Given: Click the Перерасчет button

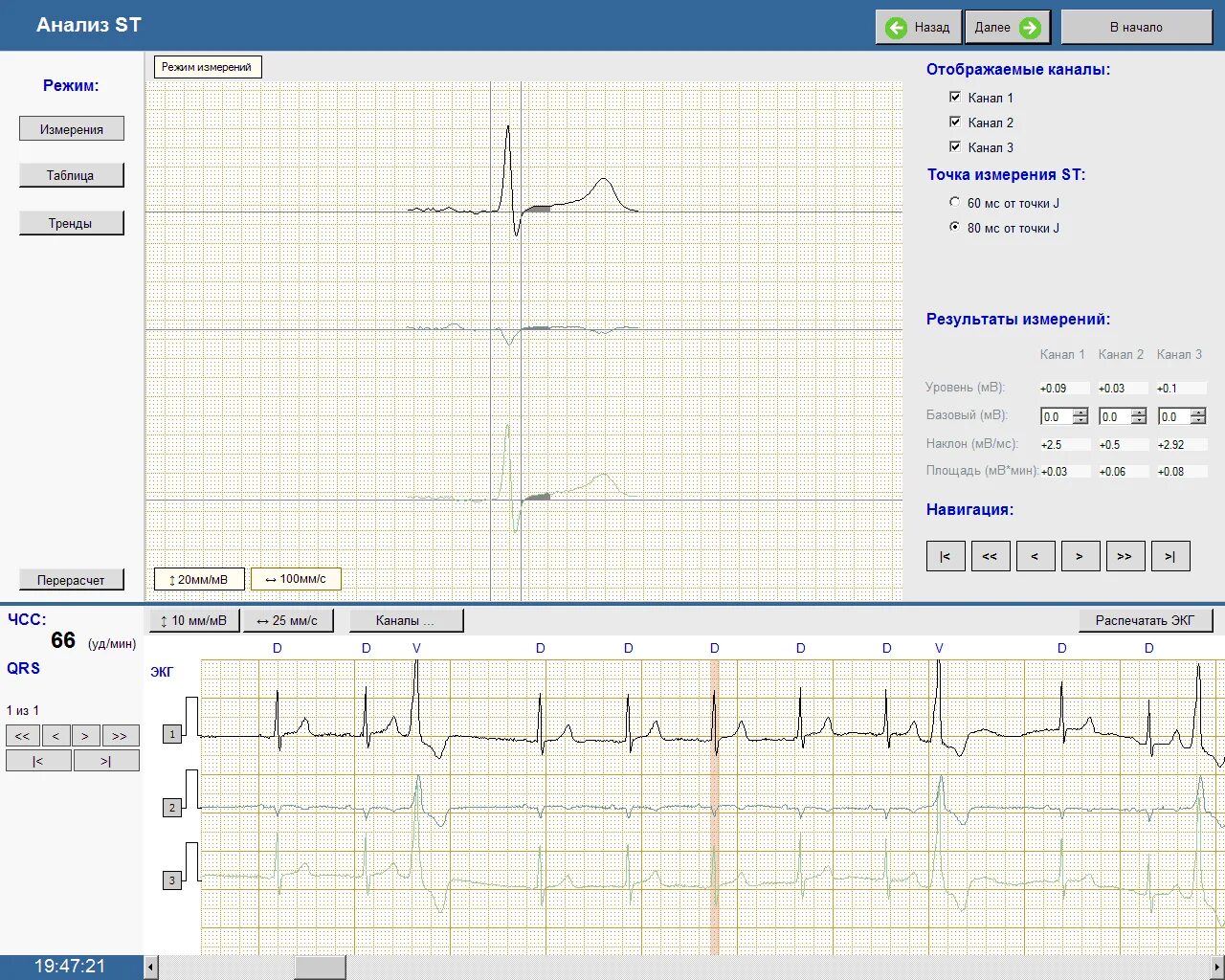Looking at the screenshot, I should point(72,580).
